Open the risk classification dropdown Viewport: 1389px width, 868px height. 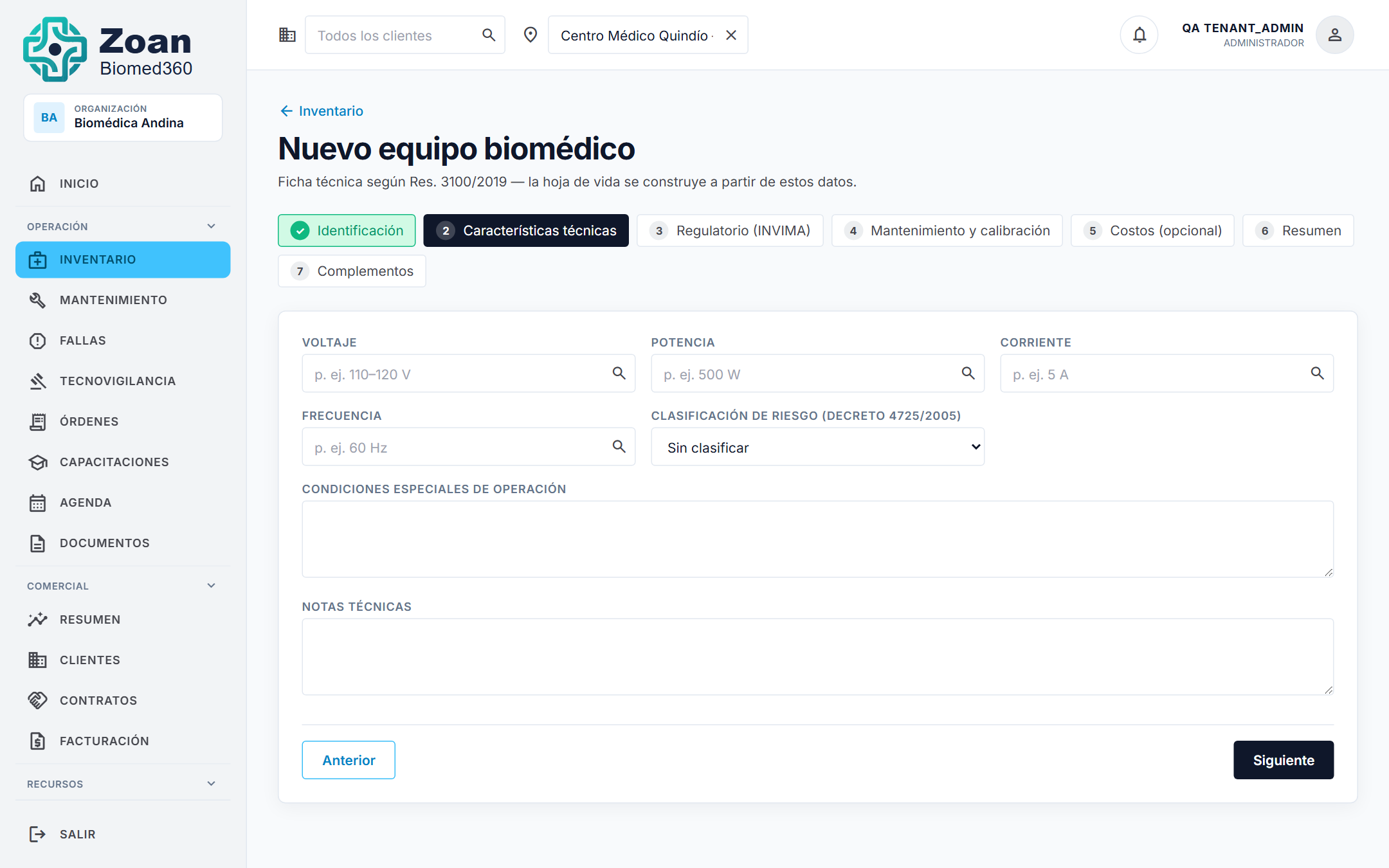[818, 447]
